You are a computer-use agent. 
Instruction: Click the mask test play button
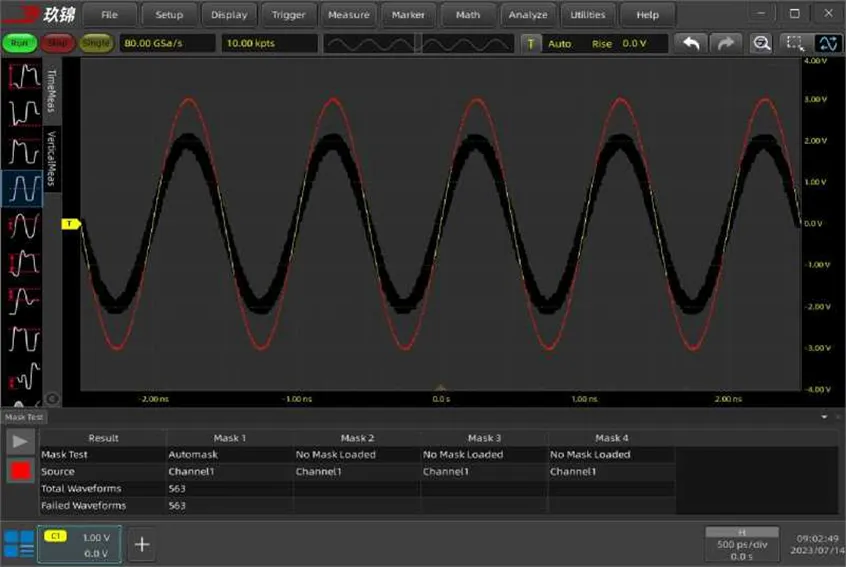(x=20, y=442)
